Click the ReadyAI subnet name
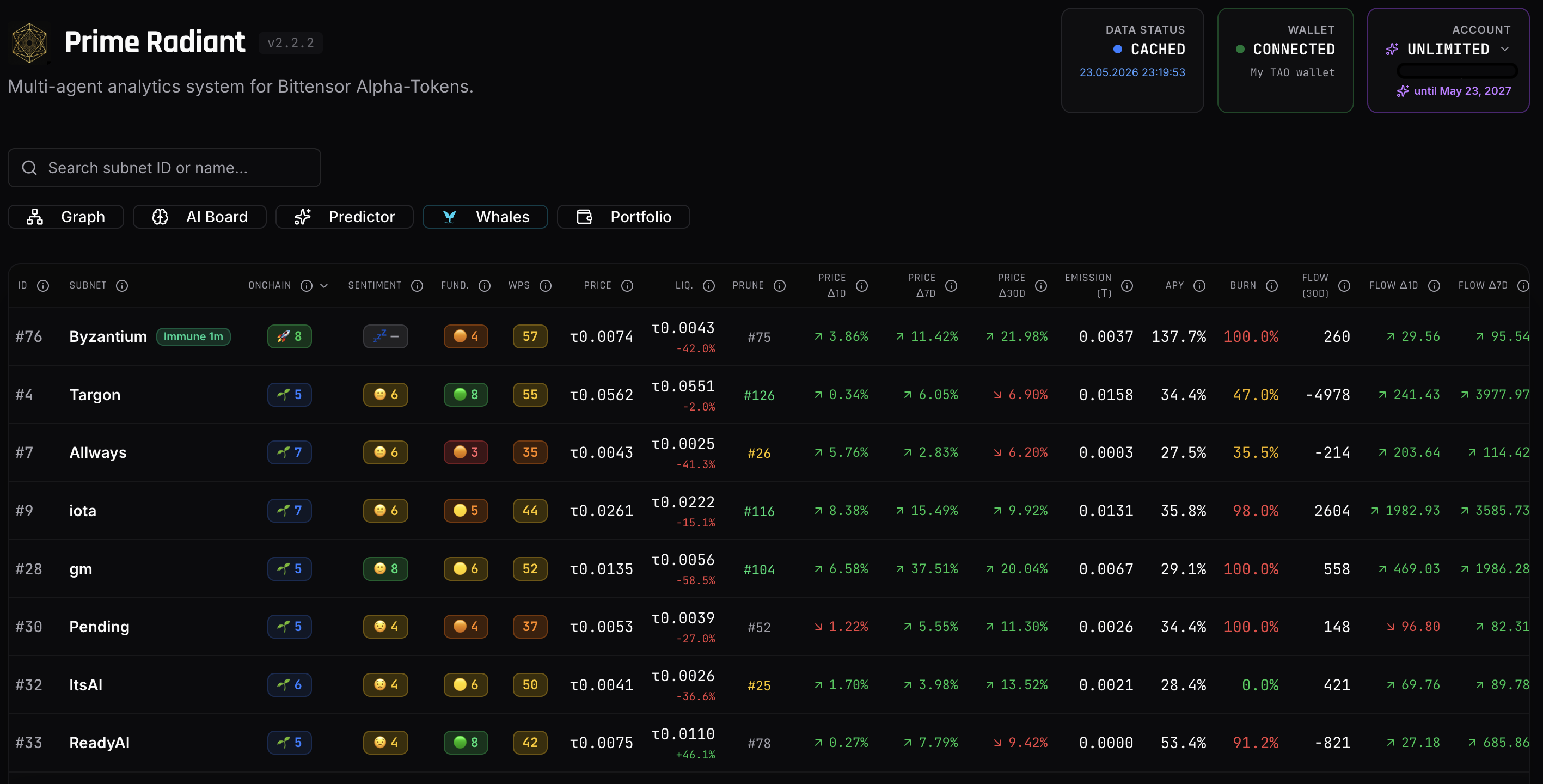 click(100, 743)
